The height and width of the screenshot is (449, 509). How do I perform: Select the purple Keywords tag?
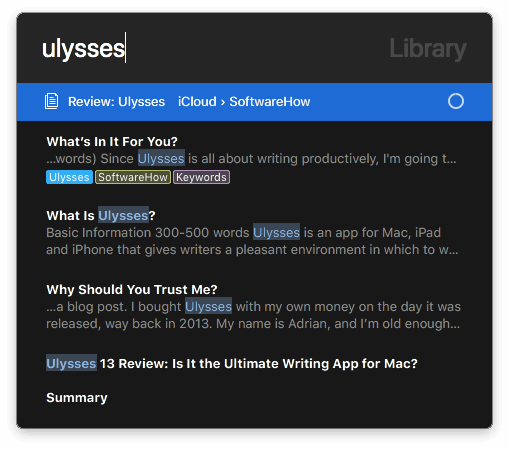pos(201,177)
